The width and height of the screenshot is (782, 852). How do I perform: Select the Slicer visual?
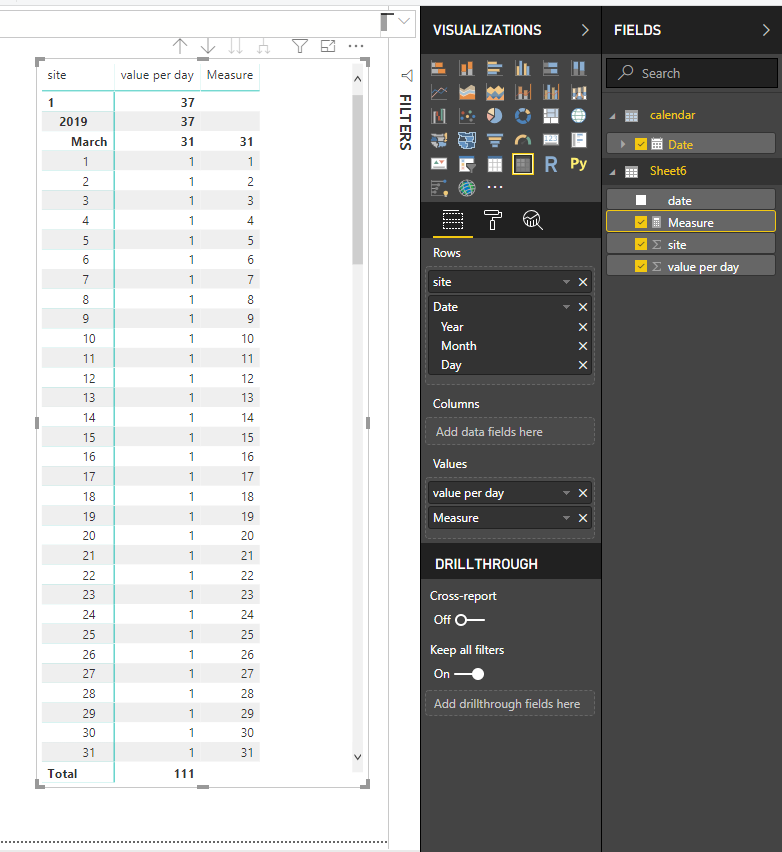tap(467, 164)
